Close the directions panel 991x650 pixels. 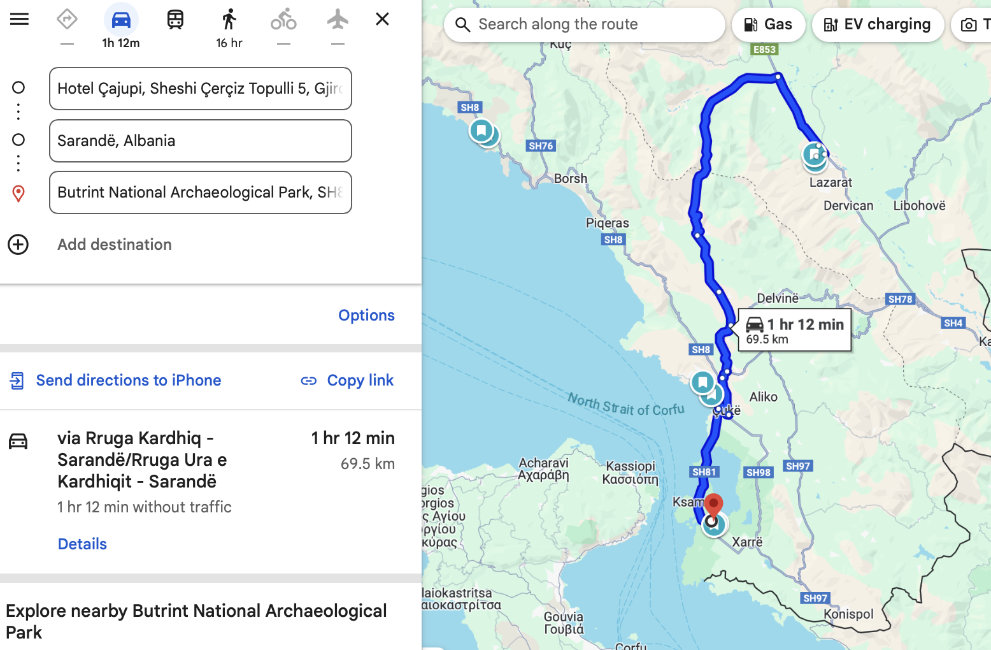382,19
